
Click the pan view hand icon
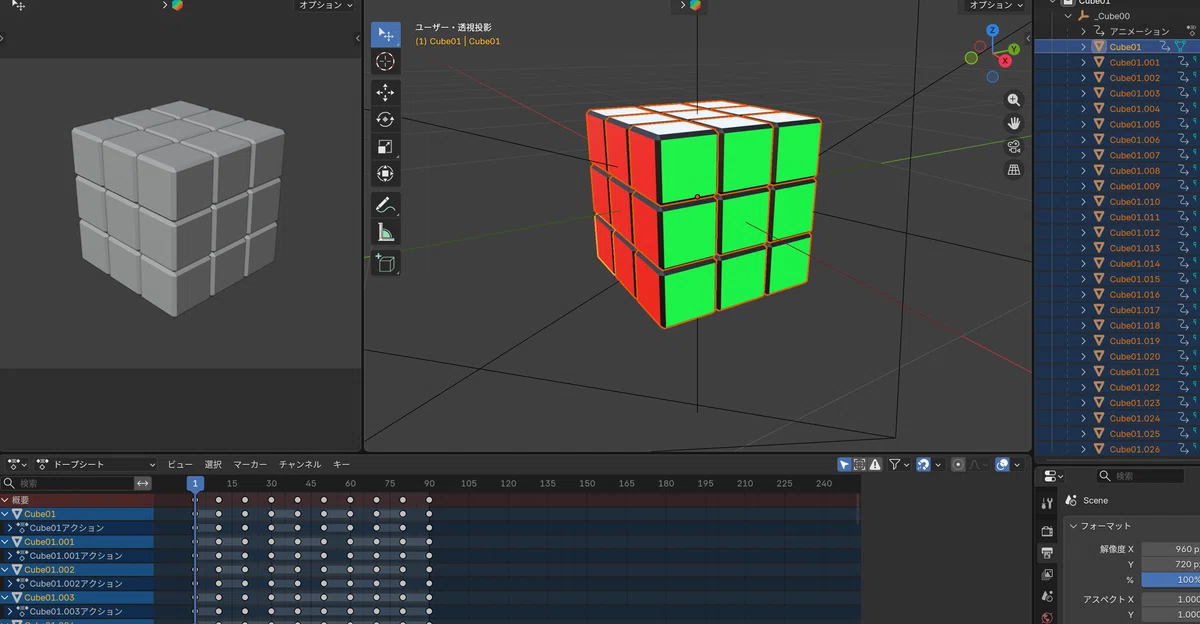[1014, 123]
